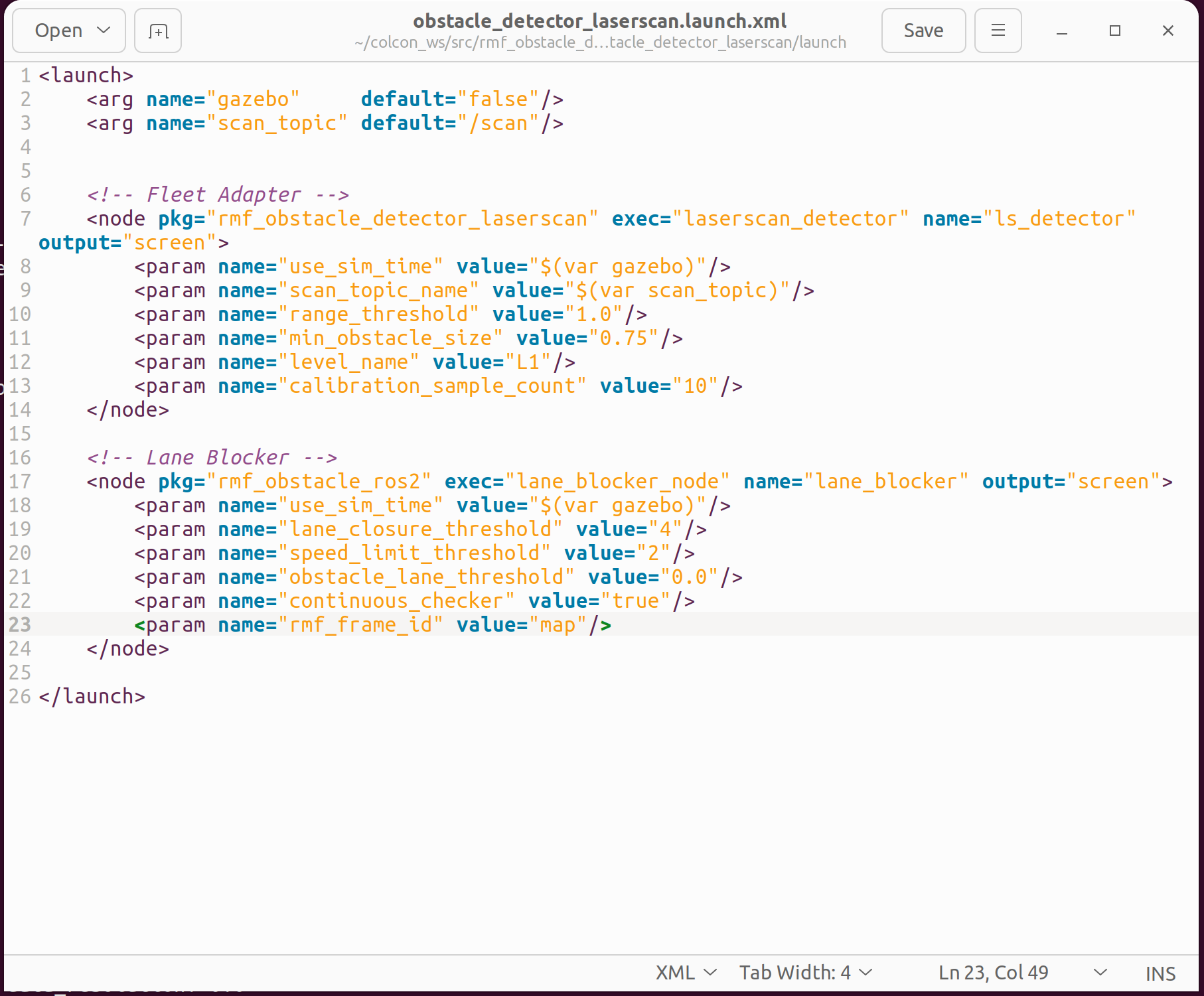The image size is (1204, 996).
Task: Click Ln 23, Col 49 position indicator
Action: point(993,972)
